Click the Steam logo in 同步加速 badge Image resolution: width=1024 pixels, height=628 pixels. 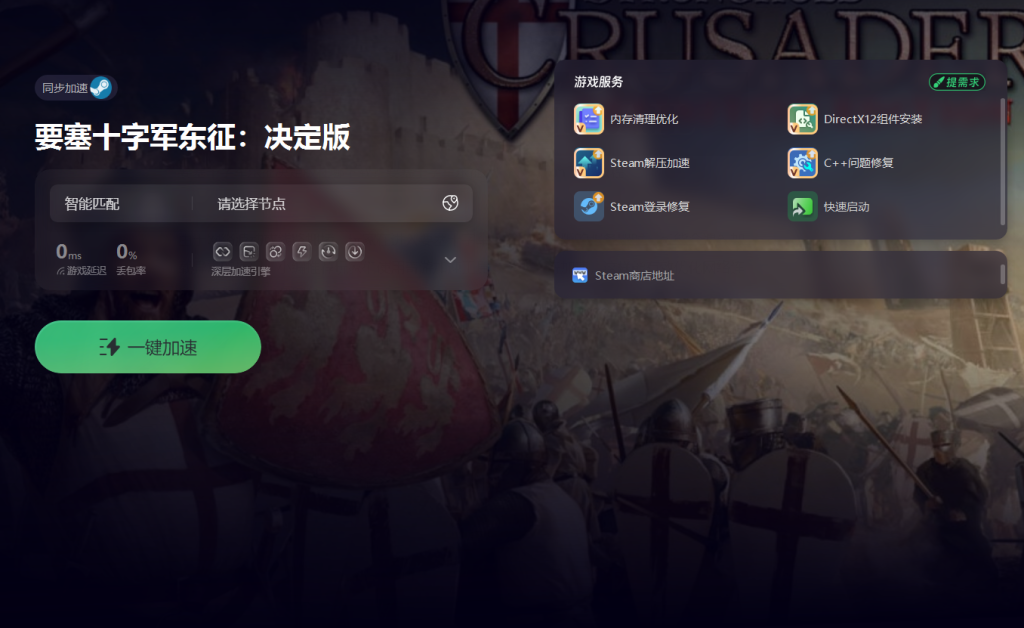(101, 87)
